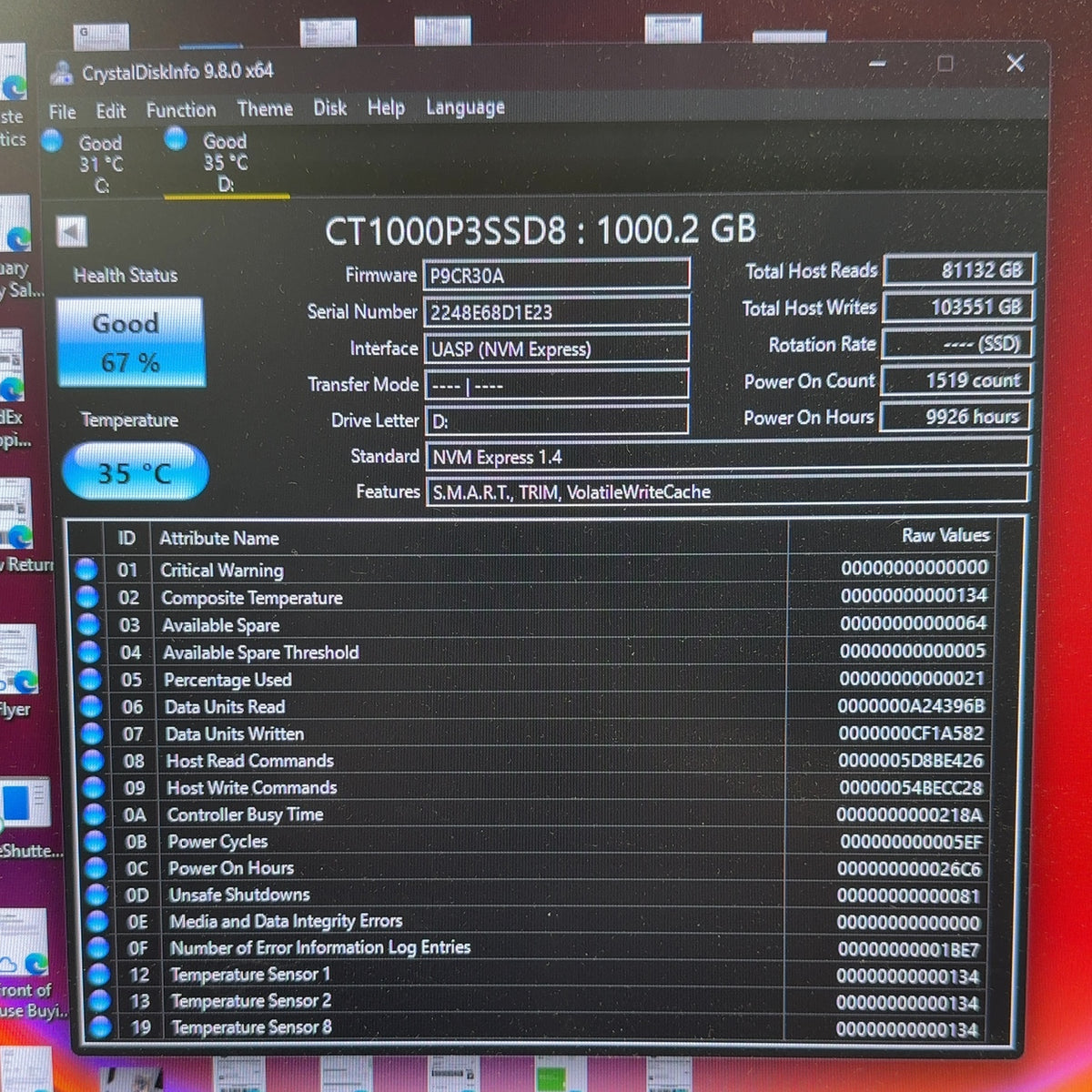
Task: Click status orb for Media and Data Integrity Errors
Action: tap(97, 921)
